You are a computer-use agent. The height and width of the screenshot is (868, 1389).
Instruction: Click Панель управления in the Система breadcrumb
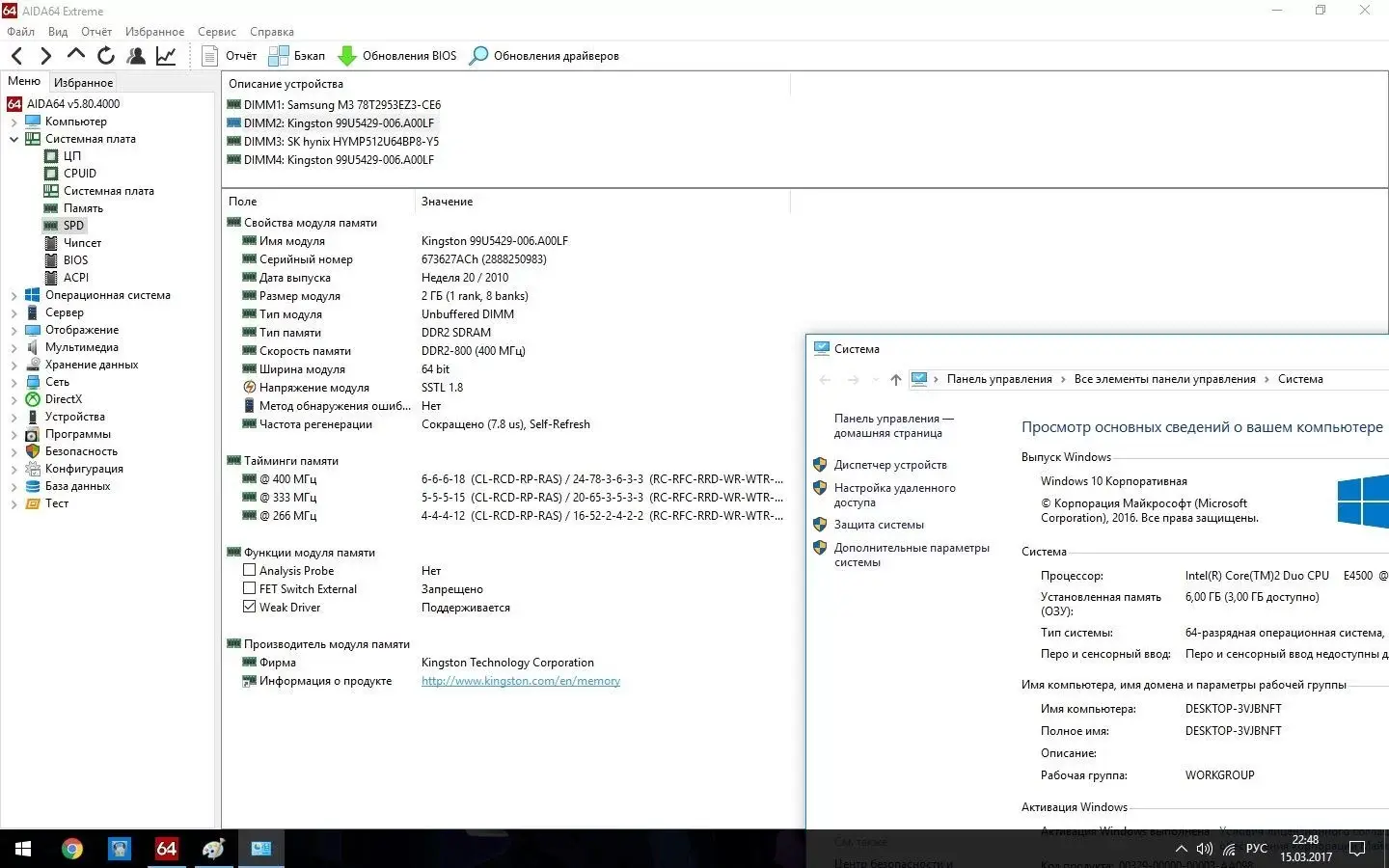[999, 379]
